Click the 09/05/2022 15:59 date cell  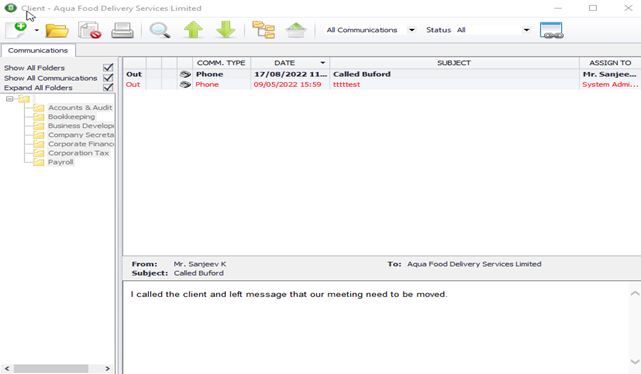pos(290,84)
